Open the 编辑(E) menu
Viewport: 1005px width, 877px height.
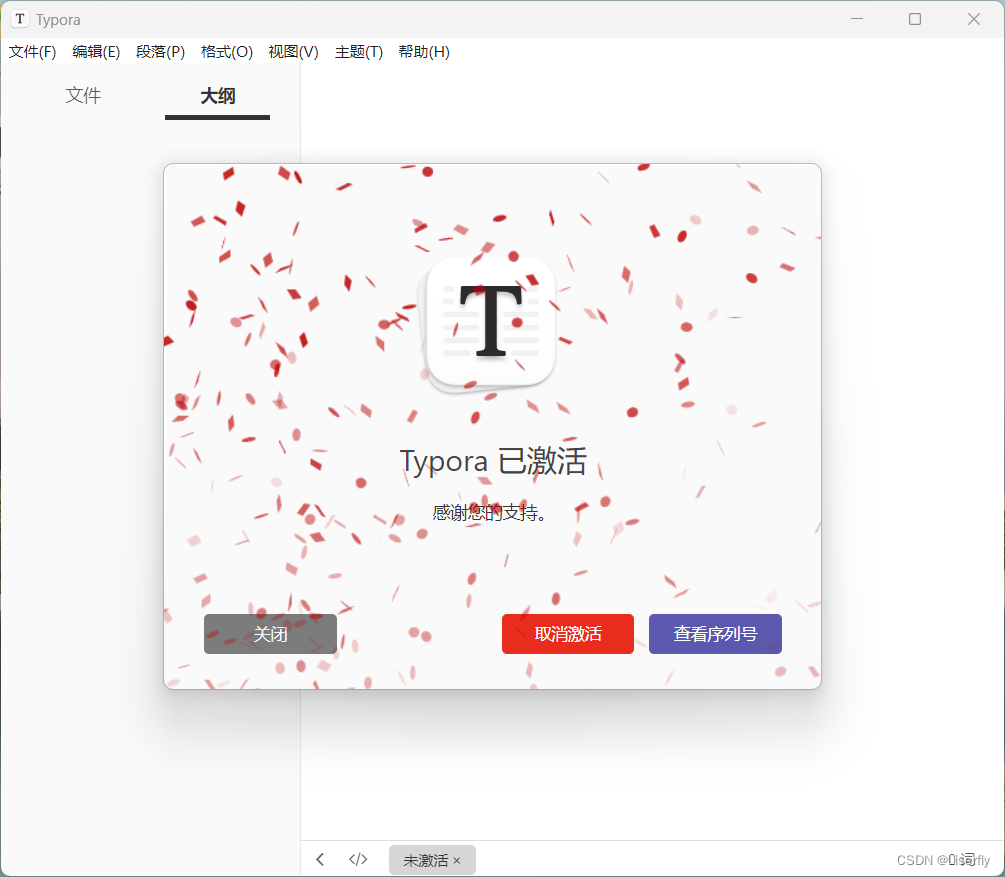tap(96, 52)
